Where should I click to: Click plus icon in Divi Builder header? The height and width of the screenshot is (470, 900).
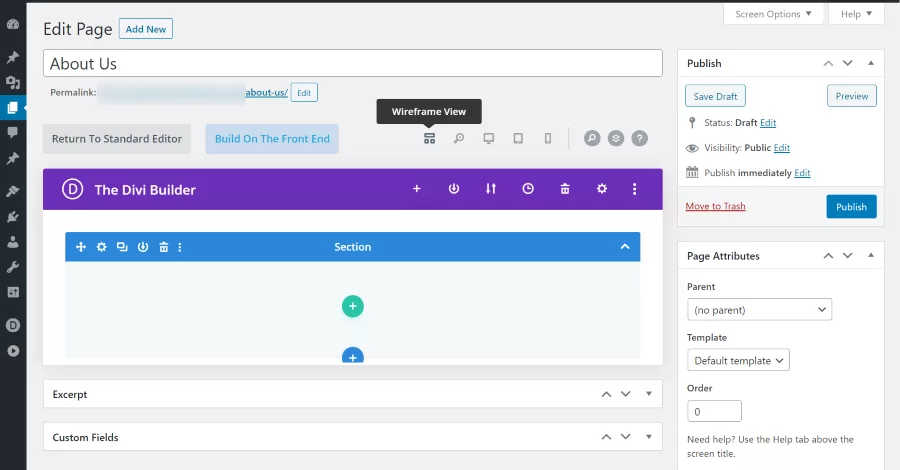[417, 189]
